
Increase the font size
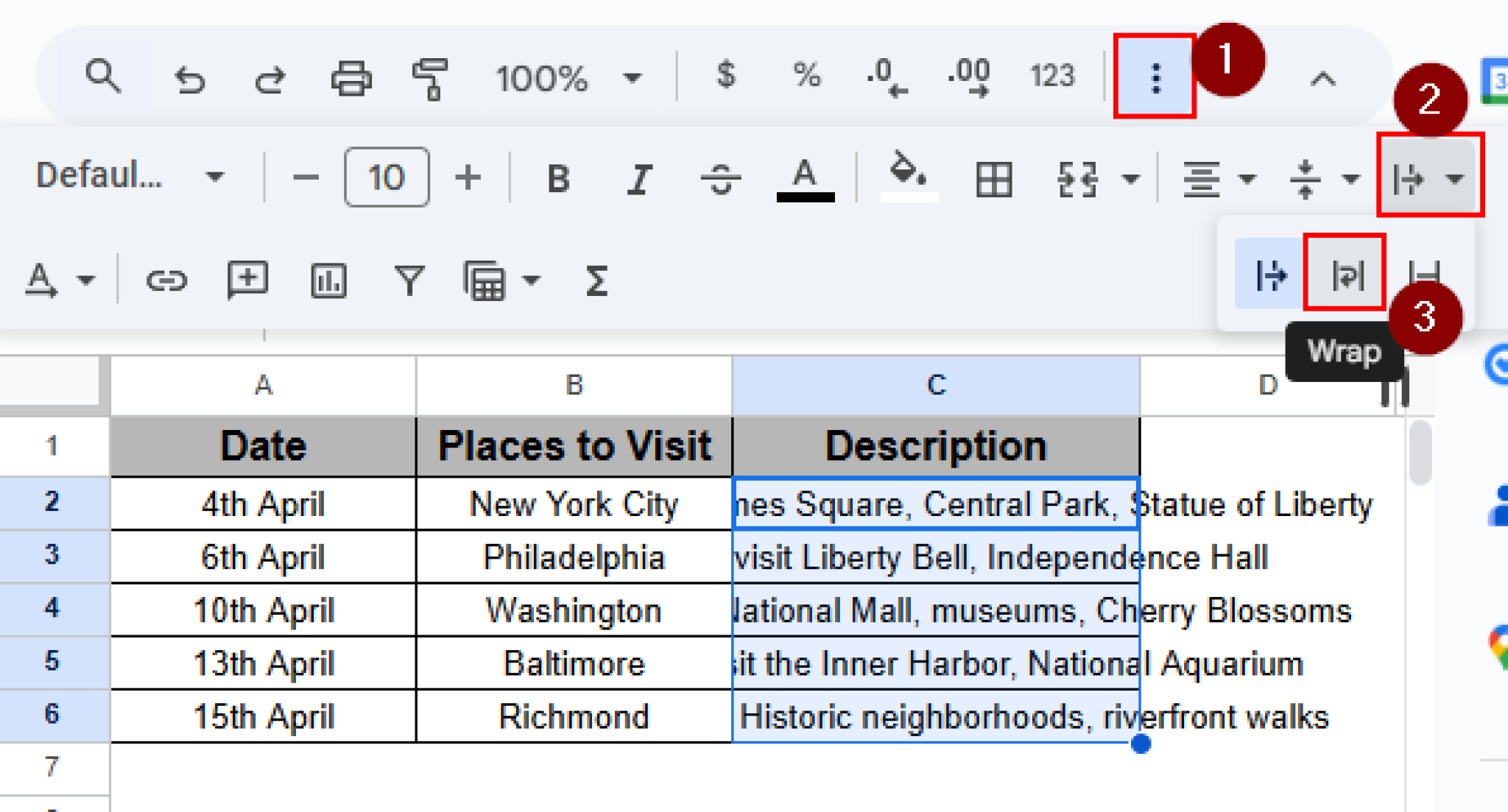pyautogui.click(x=466, y=177)
